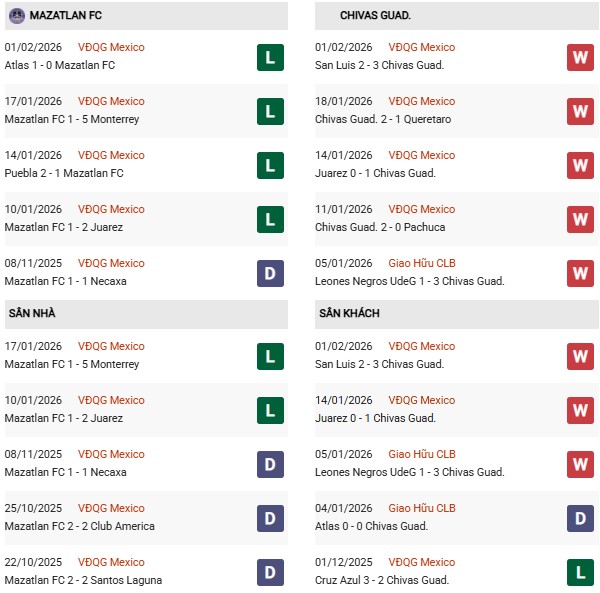Click the L badge for Mazatlan 1-5 Monterrey on 17/01/2026 in top list
Image resolution: width=600 pixels, height=593 pixels.
click(x=270, y=111)
